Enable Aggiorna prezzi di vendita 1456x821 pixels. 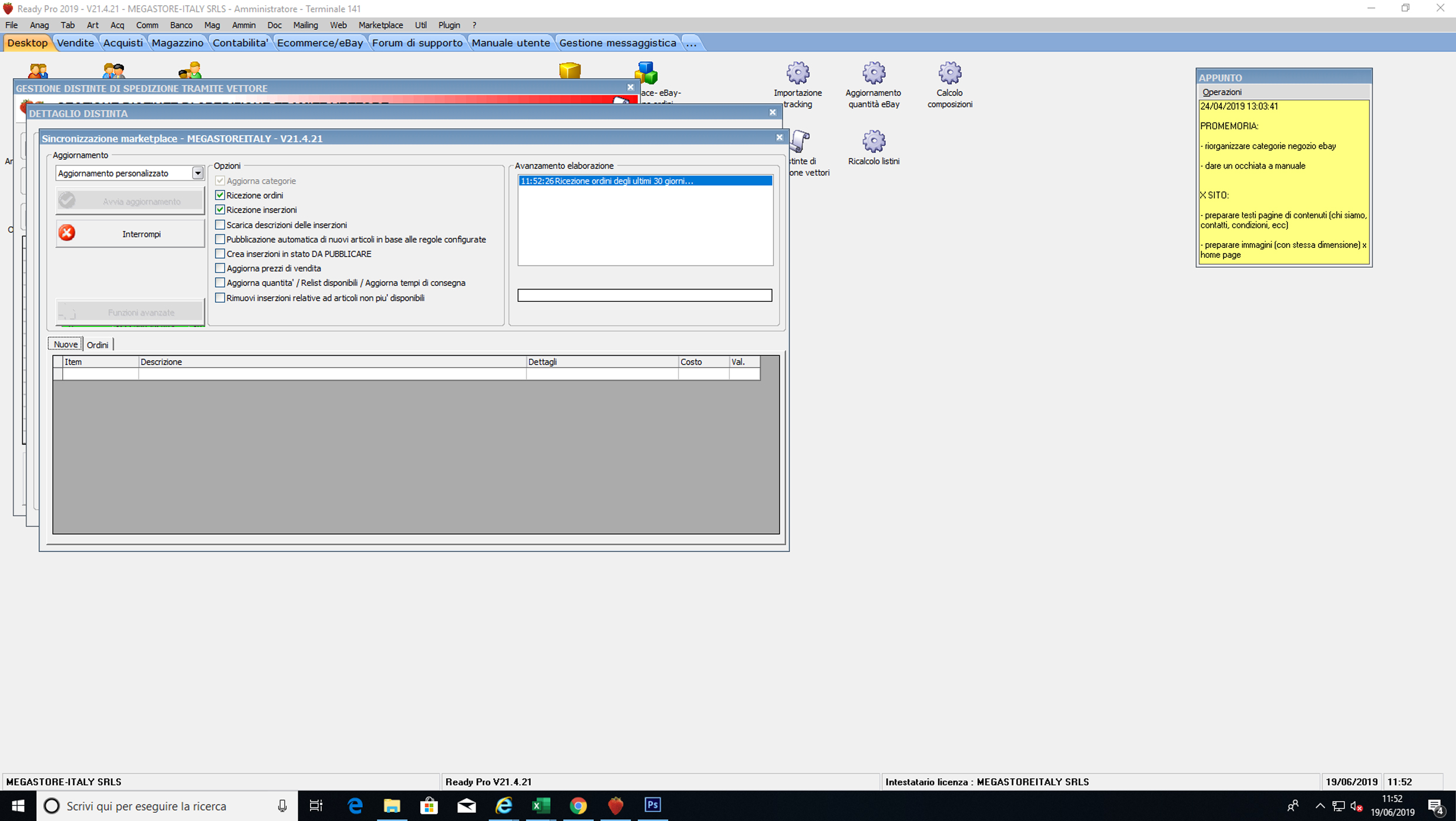[220, 268]
